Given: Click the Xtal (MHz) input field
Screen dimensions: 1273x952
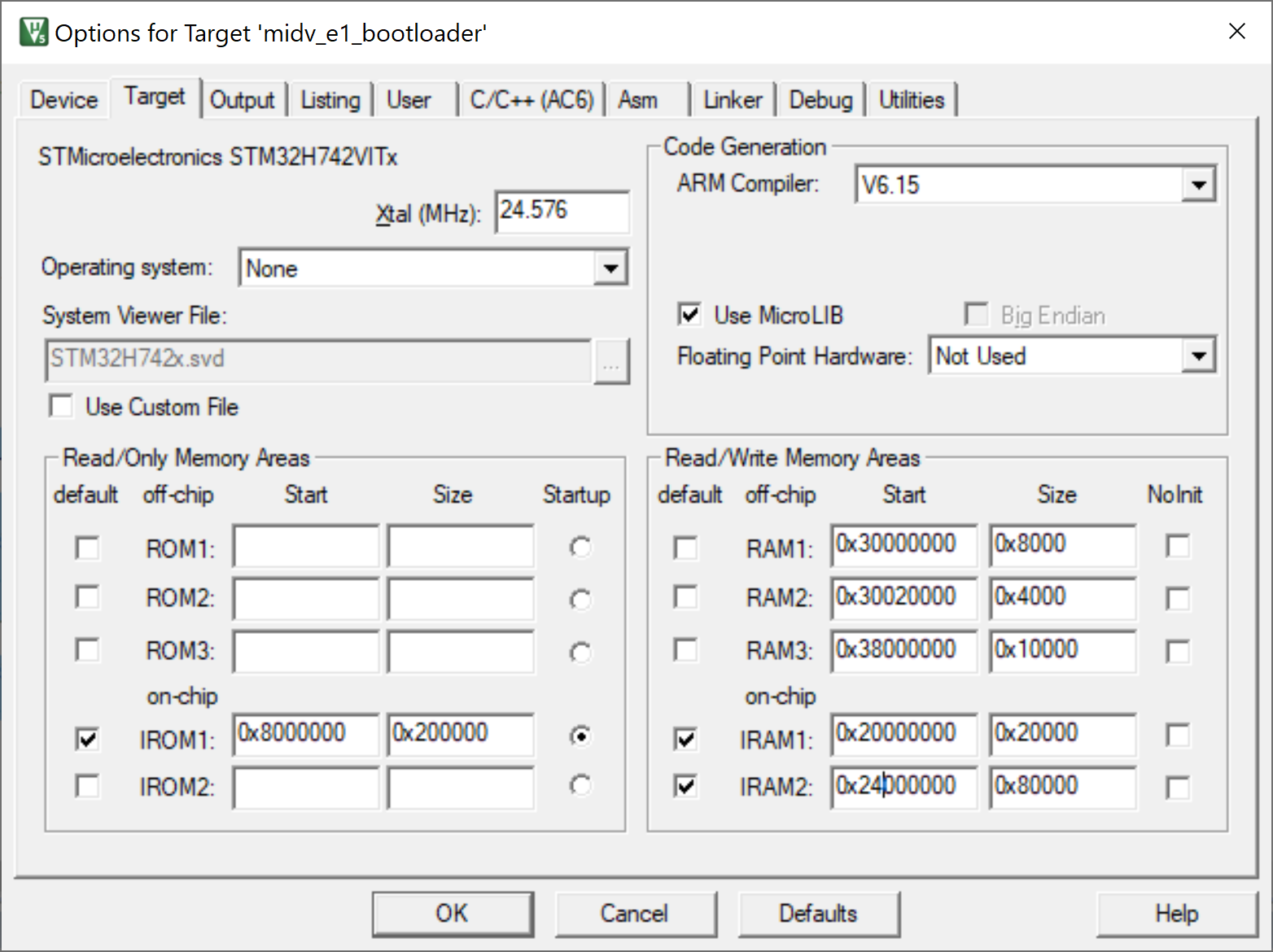Looking at the screenshot, I should click(x=562, y=212).
